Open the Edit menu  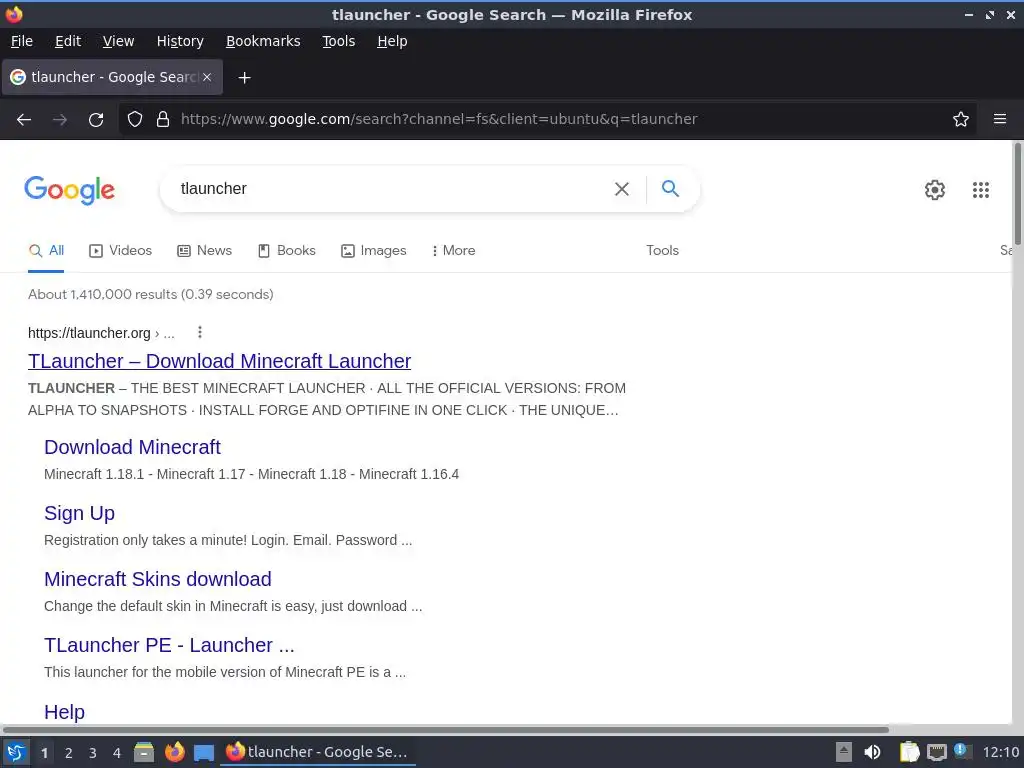coord(68,41)
